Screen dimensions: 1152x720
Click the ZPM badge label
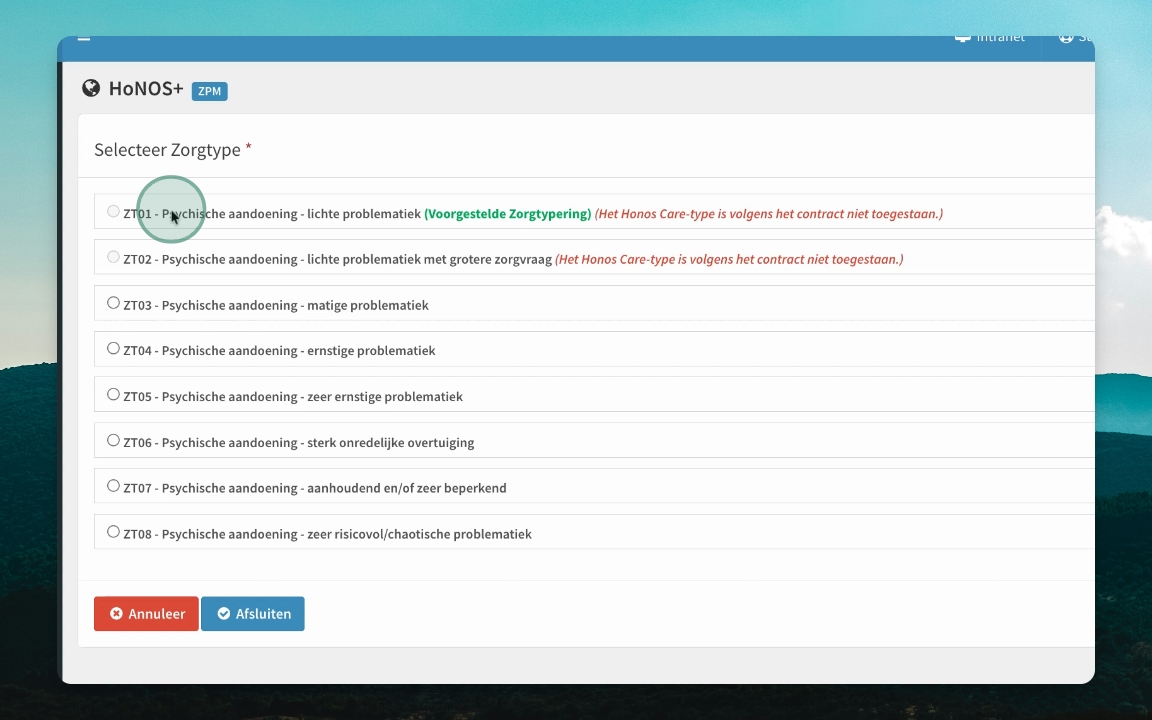(209, 91)
